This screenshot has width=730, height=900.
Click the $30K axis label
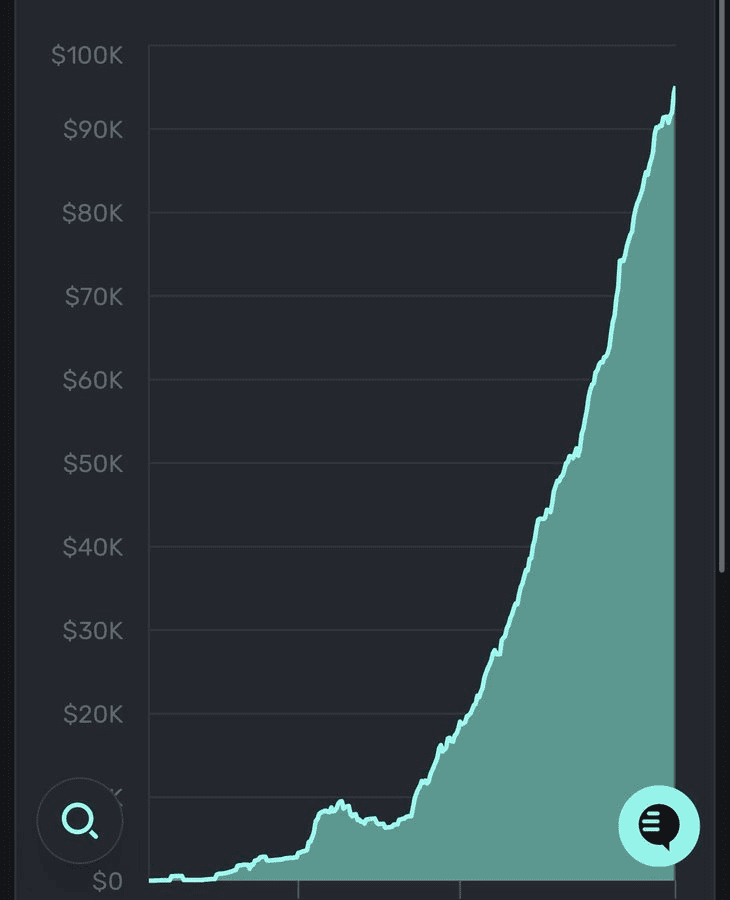pos(92,631)
